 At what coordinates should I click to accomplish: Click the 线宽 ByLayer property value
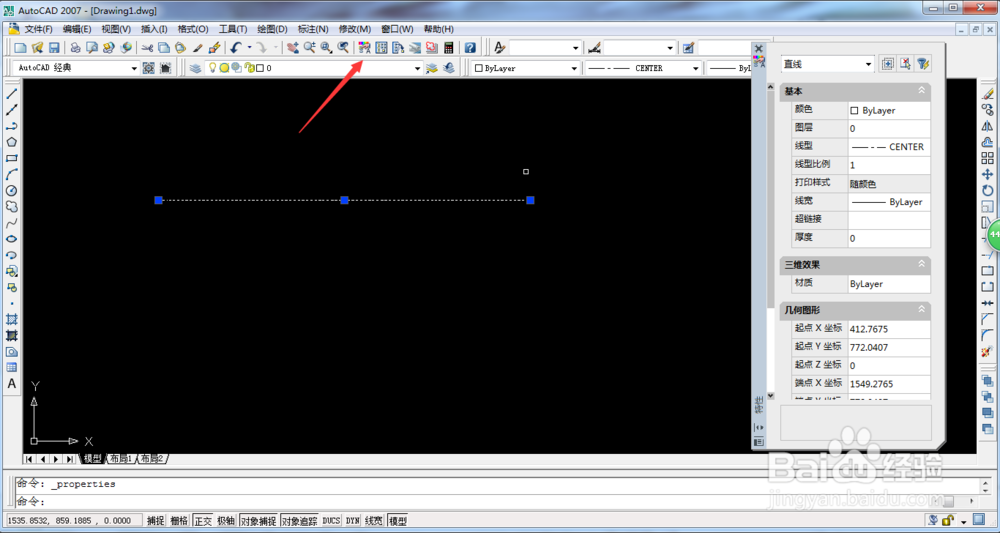(x=889, y=201)
